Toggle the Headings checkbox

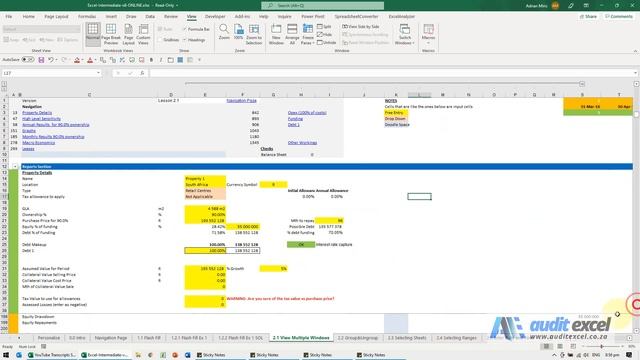[x=194, y=40]
